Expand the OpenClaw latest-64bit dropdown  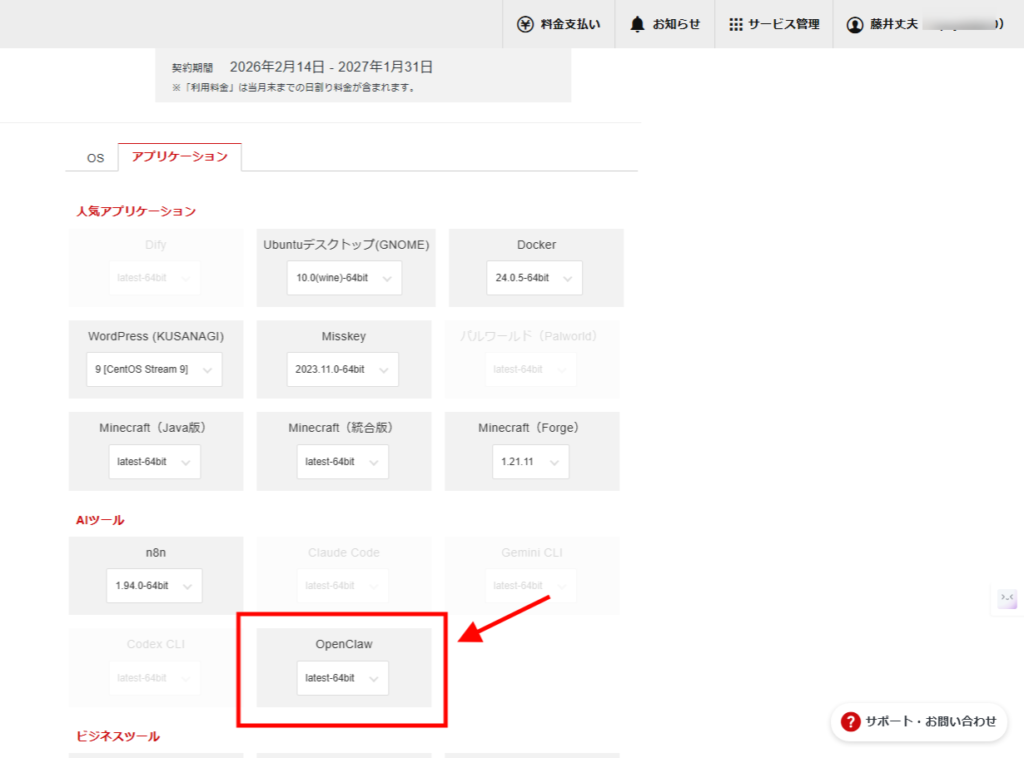(x=343, y=678)
